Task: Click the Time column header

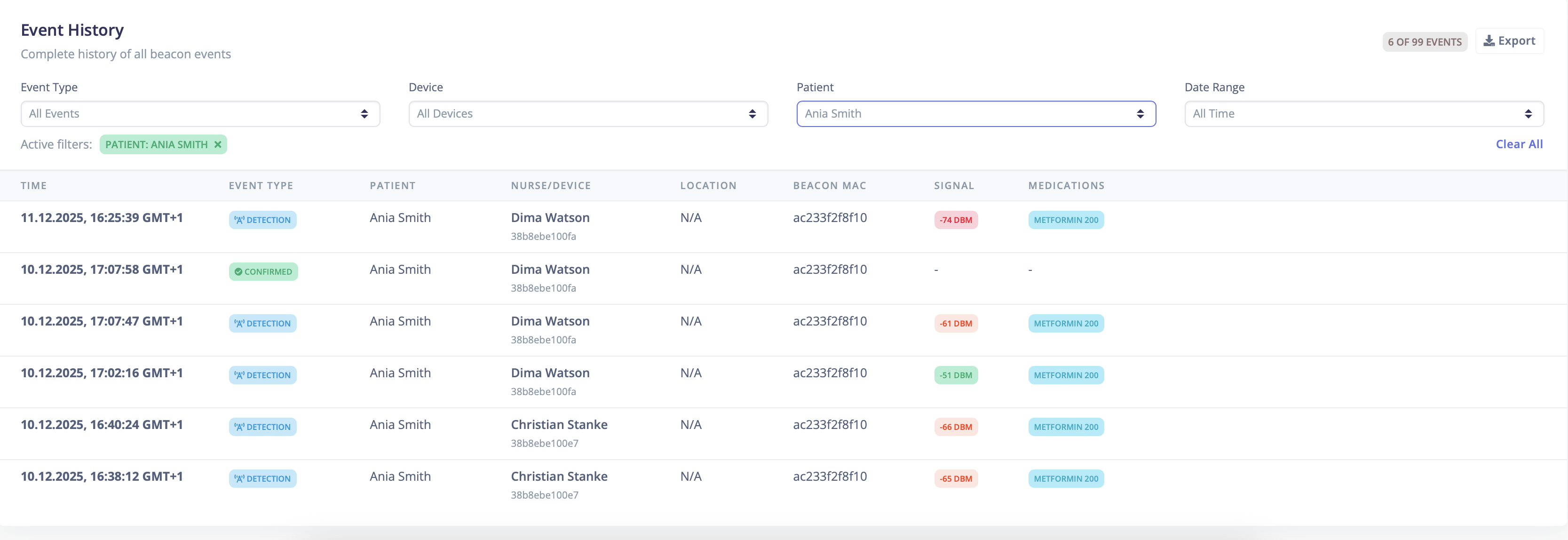Action: click(x=33, y=186)
